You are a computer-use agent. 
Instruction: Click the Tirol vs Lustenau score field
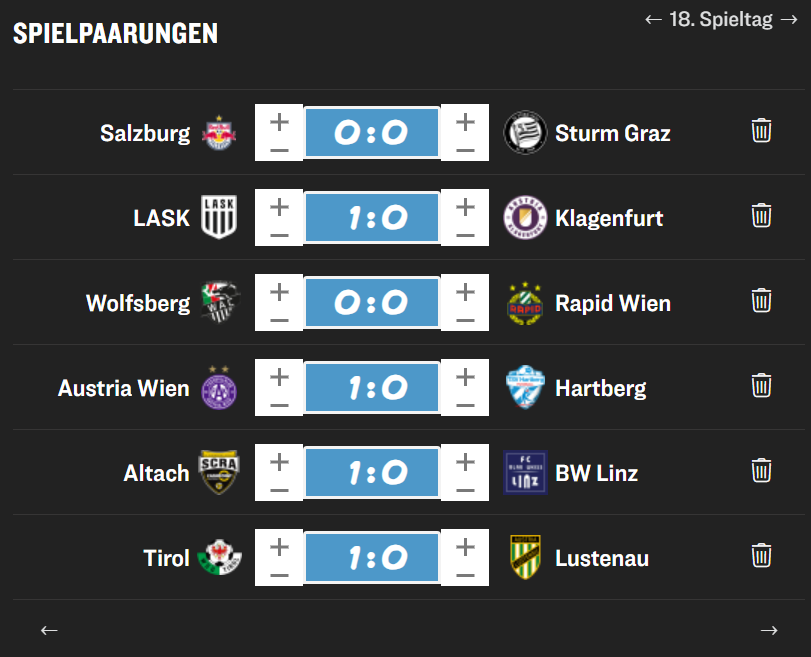tap(371, 558)
